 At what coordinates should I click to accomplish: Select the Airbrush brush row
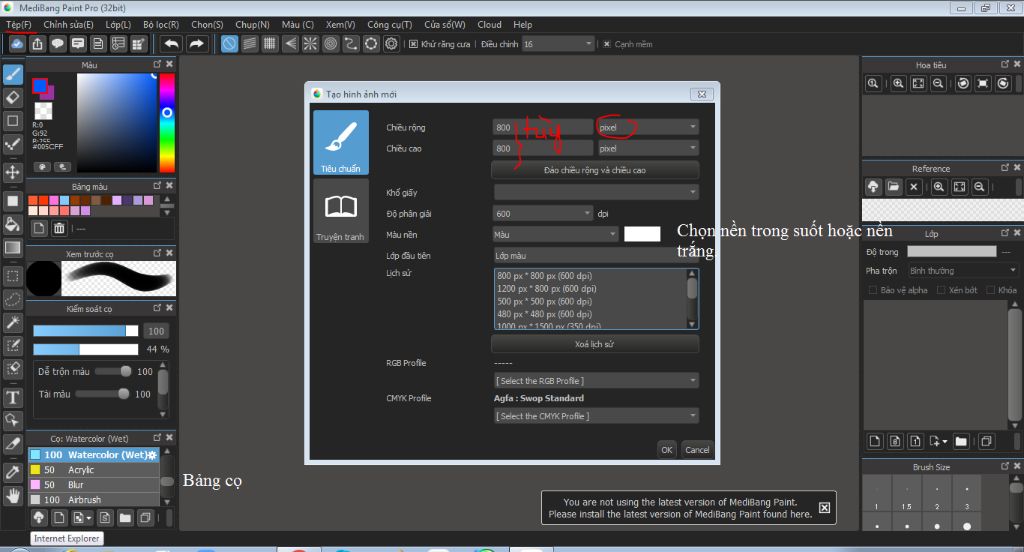(x=94, y=500)
